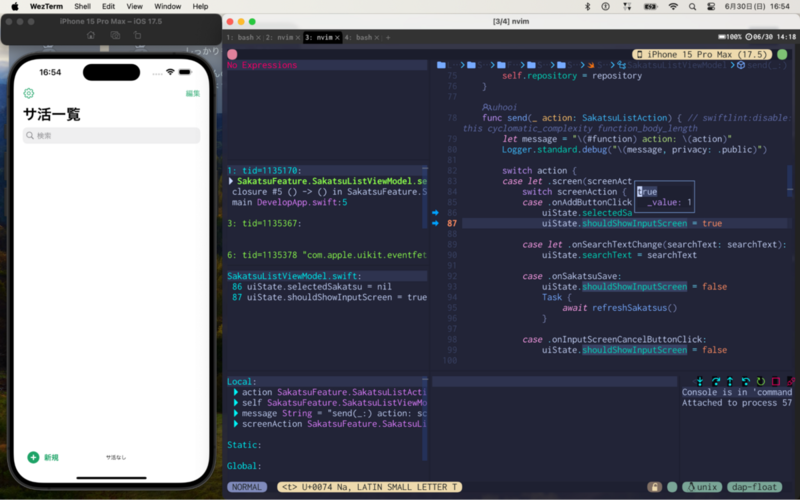The width and height of the screenshot is (800, 500).
Task: Click the debugger step out icon
Action: (730, 381)
